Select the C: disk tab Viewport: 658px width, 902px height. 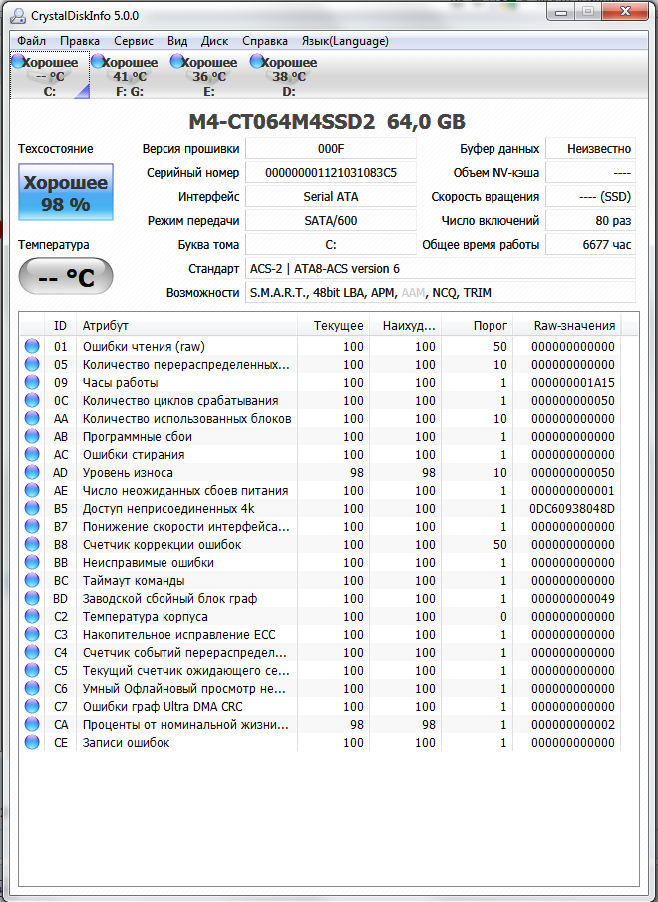(50, 76)
